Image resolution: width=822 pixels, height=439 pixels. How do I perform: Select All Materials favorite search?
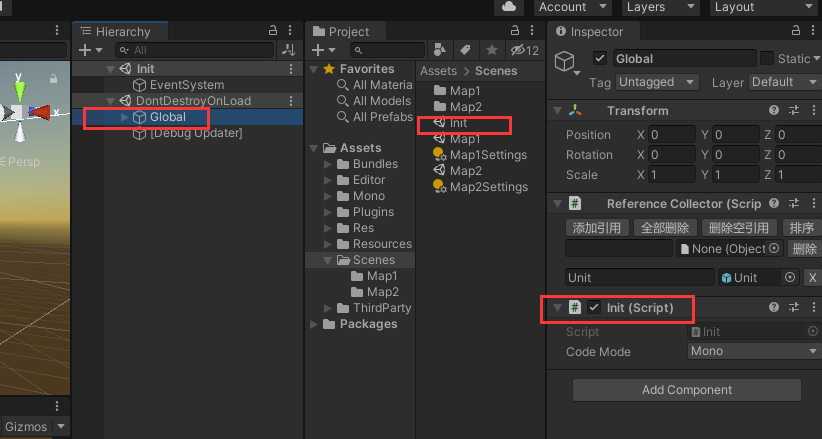pyautogui.click(x=375, y=85)
